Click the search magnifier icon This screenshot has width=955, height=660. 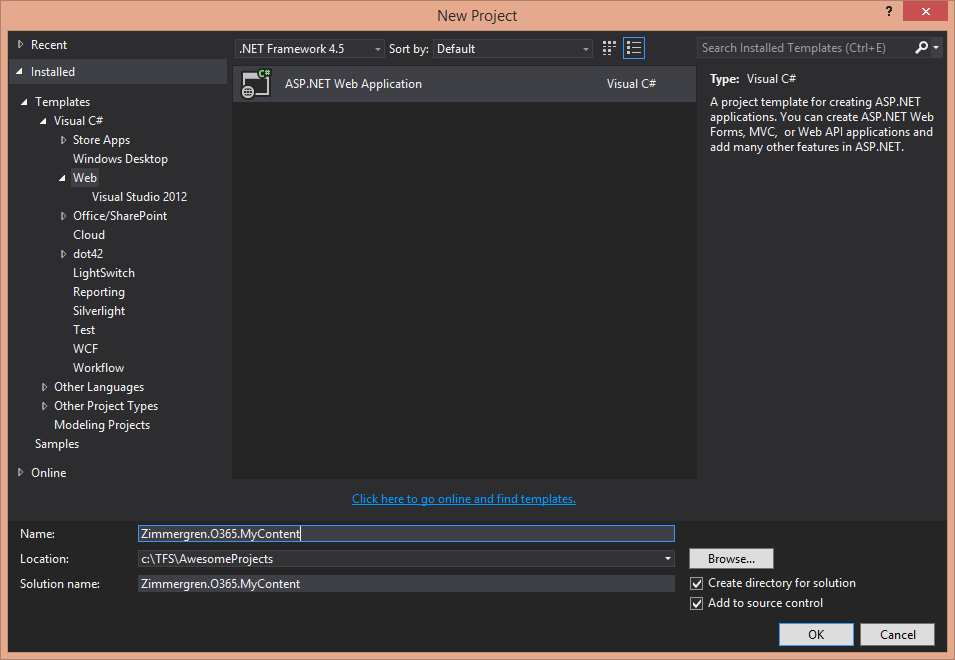tap(921, 47)
